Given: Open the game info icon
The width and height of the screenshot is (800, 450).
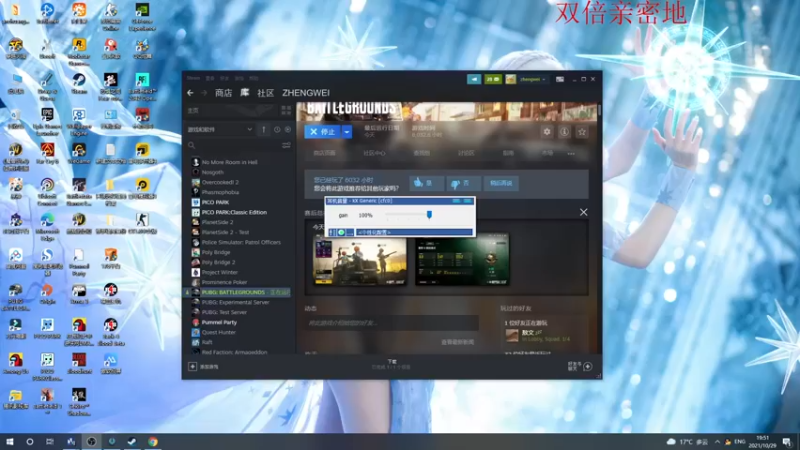Looking at the screenshot, I should (x=564, y=132).
